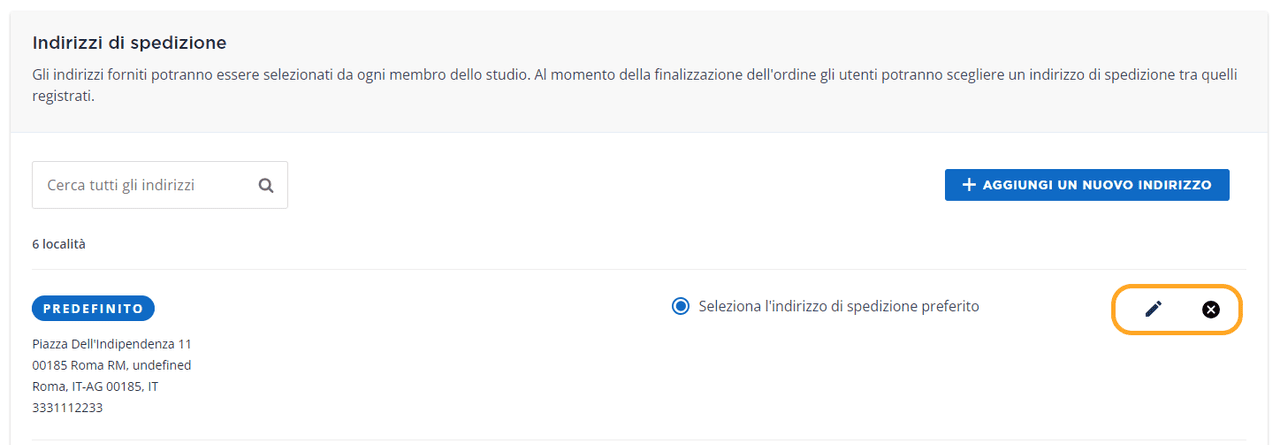This screenshot has width=1280, height=445.
Task: Click the blue PREDEFINITO badge
Action: tap(93, 308)
